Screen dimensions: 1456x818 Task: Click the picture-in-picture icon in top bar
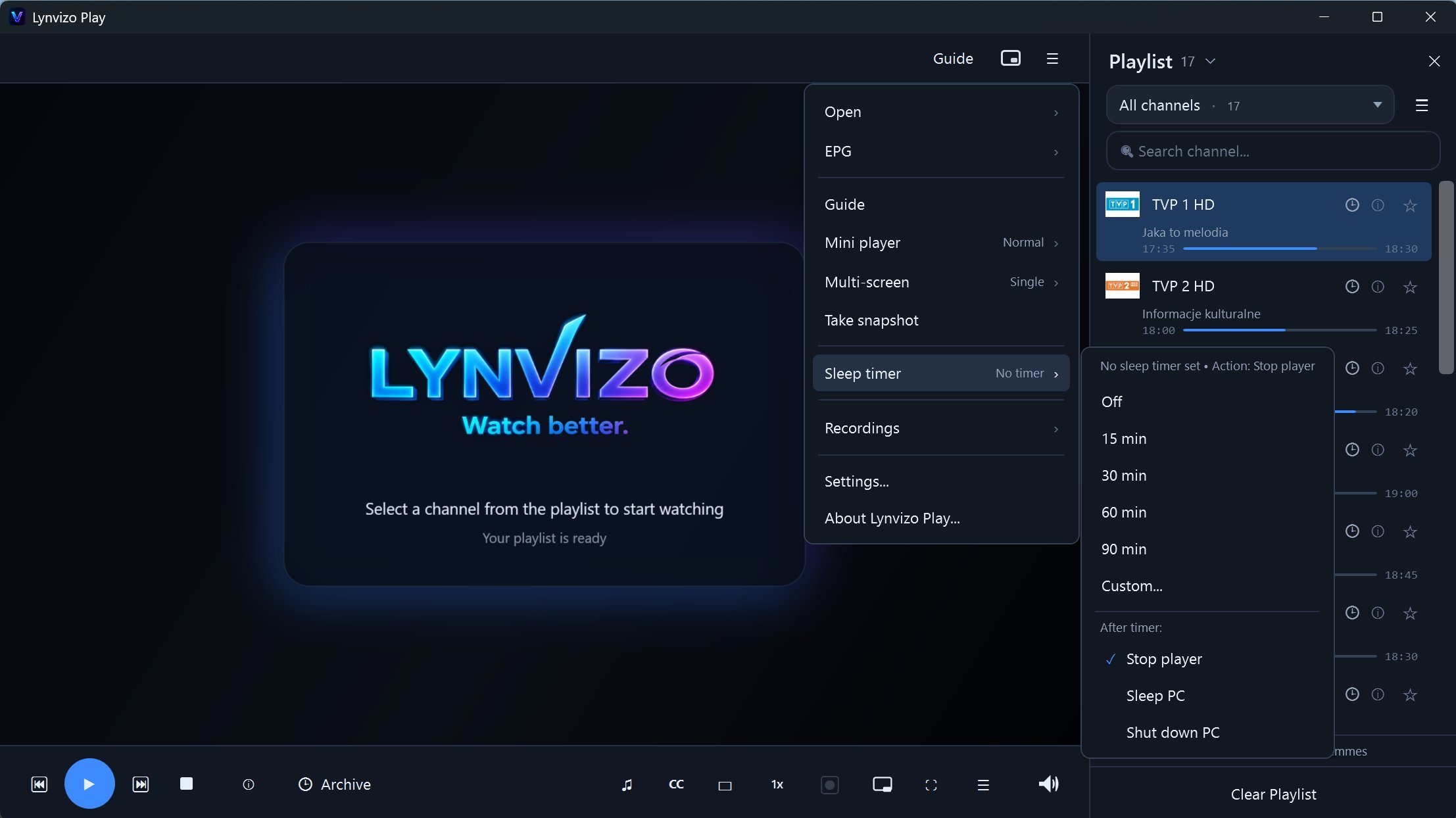[1011, 58]
